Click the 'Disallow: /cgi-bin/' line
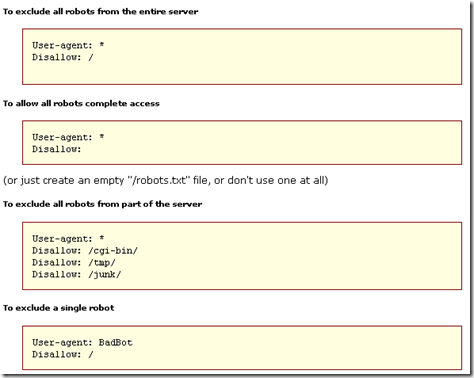This screenshot has height=378, width=474. tap(85, 251)
